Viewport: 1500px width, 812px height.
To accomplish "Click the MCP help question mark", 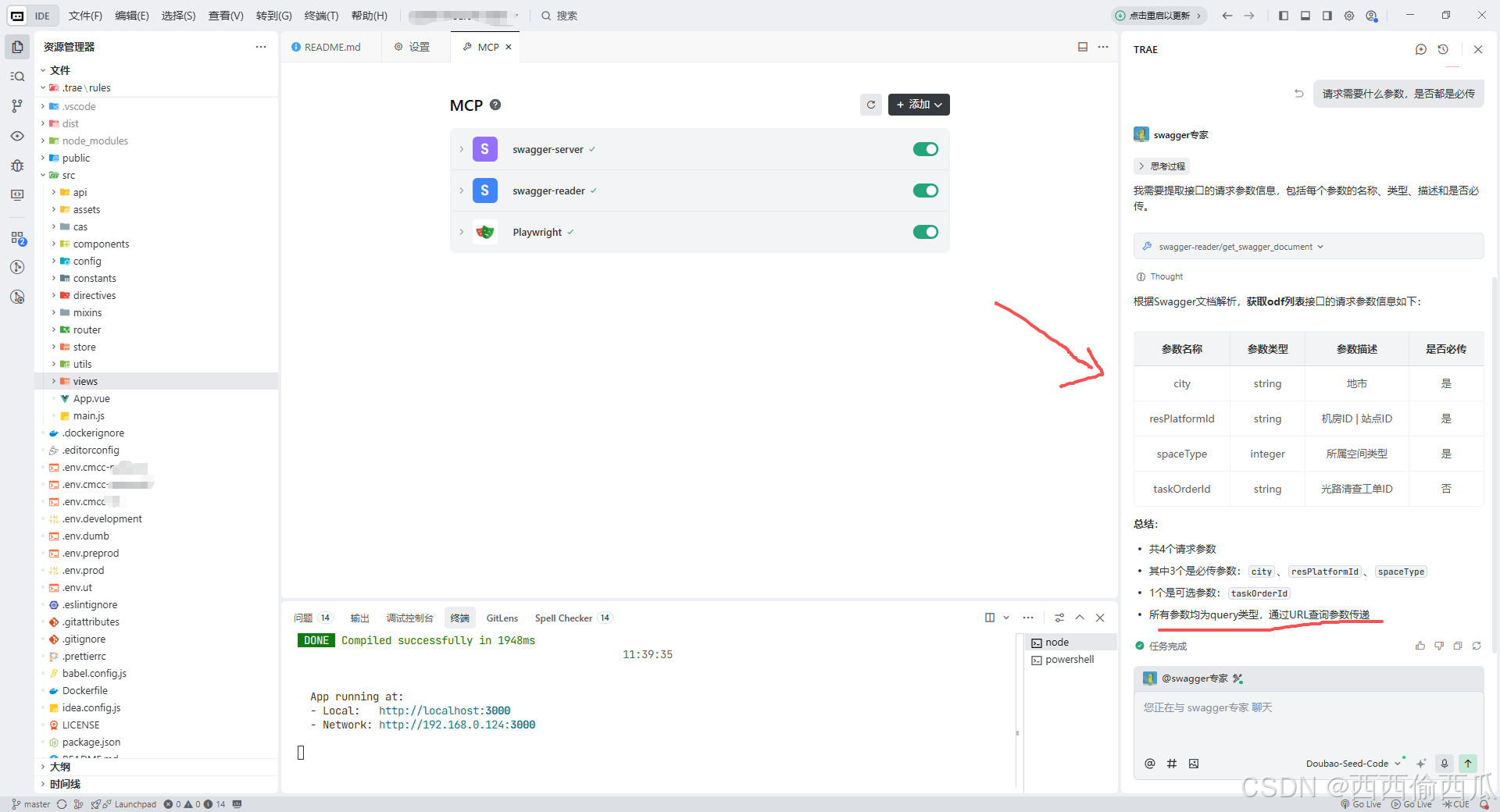I will coord(495,105).
